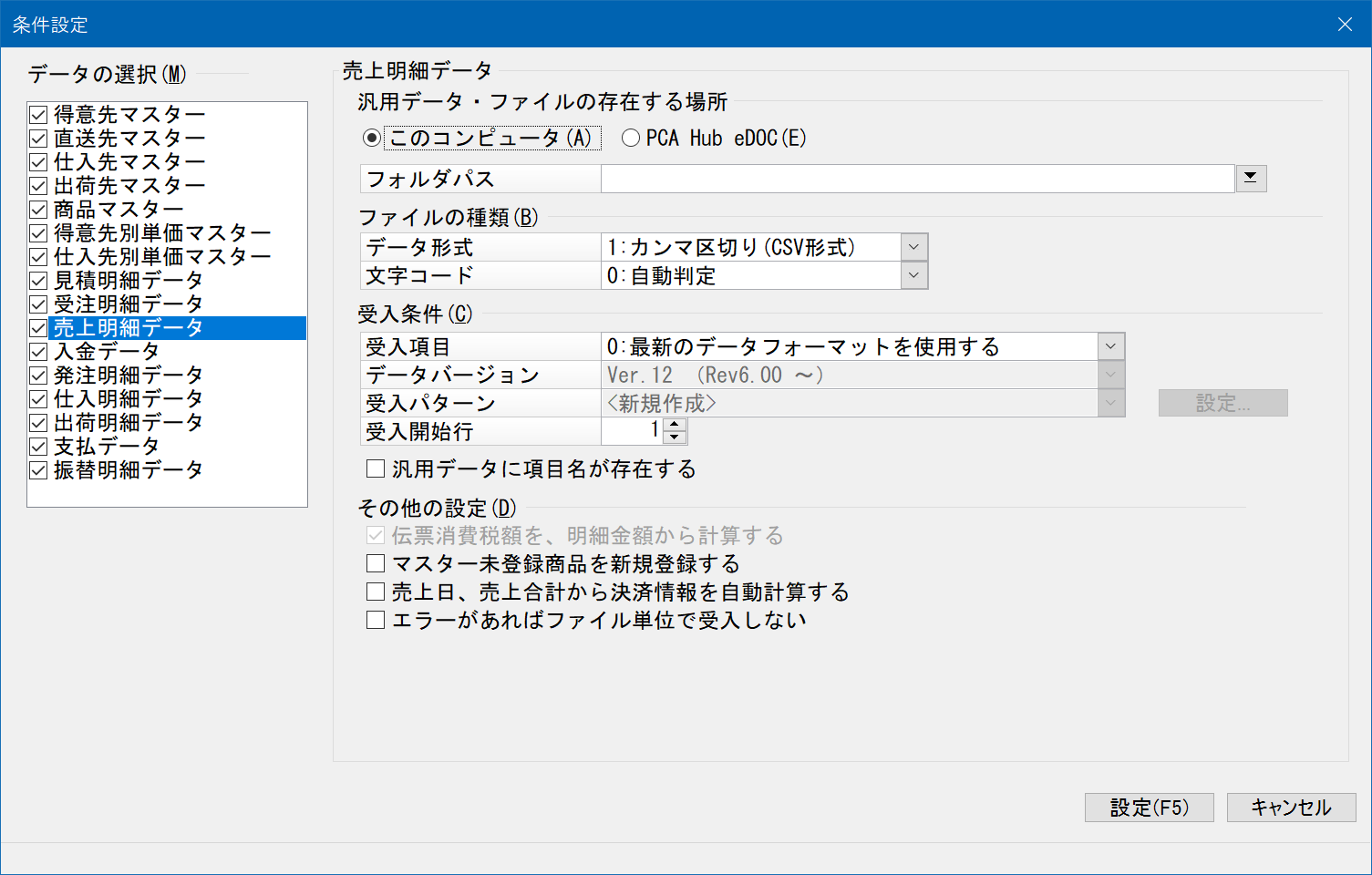Open the 文字コード dropdown
The height and width of the screenshot is (875, 1372).
(913, 275)
